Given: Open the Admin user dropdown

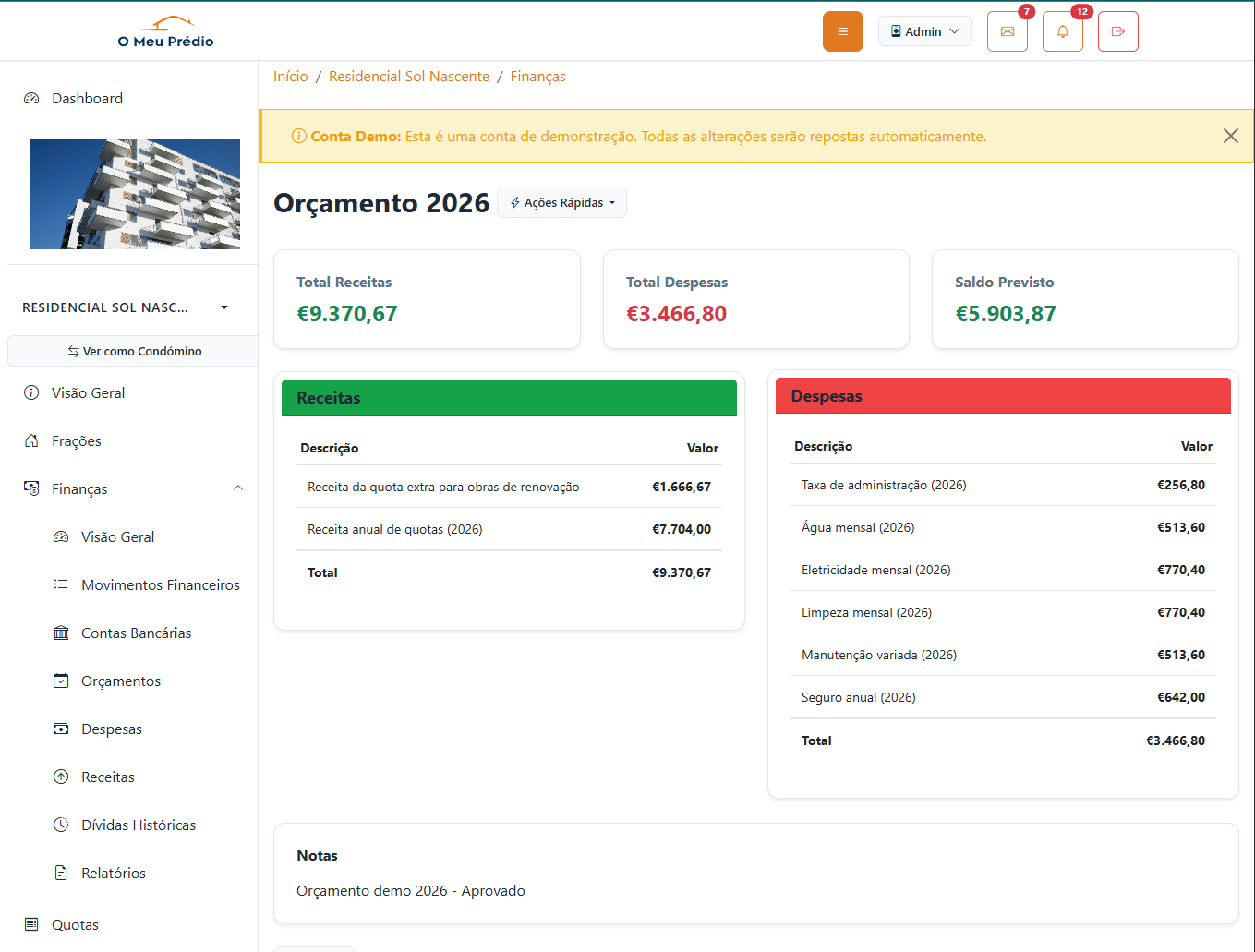Looking at the screenshot, I should click(924, 31).
